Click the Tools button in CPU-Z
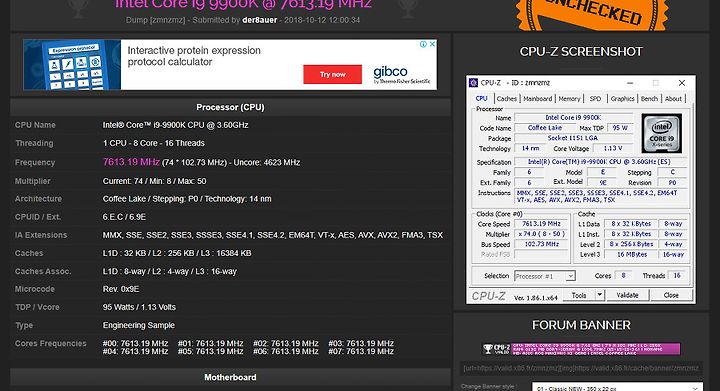 pyautogui.click(x=579, y=296)
